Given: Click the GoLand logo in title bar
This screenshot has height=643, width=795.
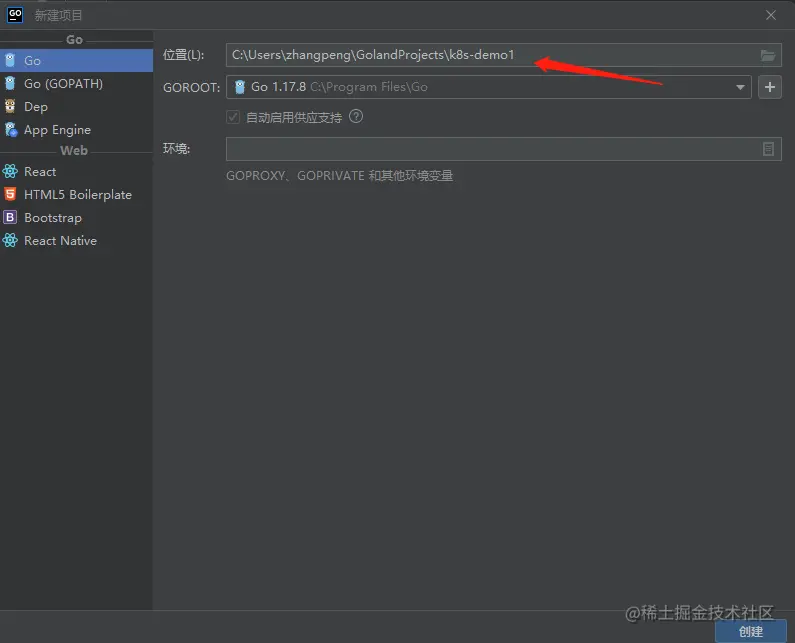Looking at the screenshot, I should tap(15, 15).
